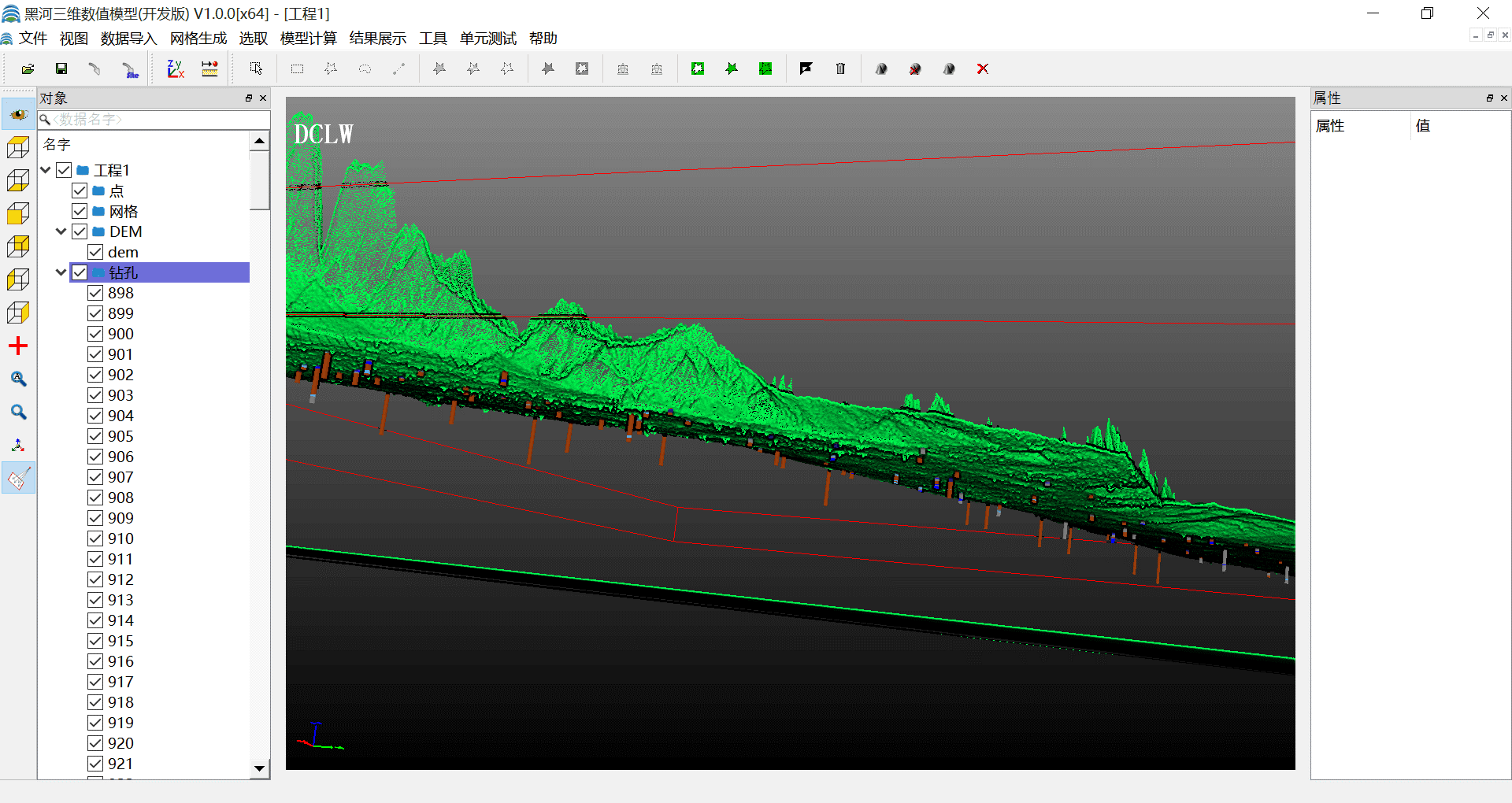The height and width of the screenshot is (803, 1512).
Task: Uncheck the dem layer checkbox
Action: pyautogui.click(x=95, y=252)
